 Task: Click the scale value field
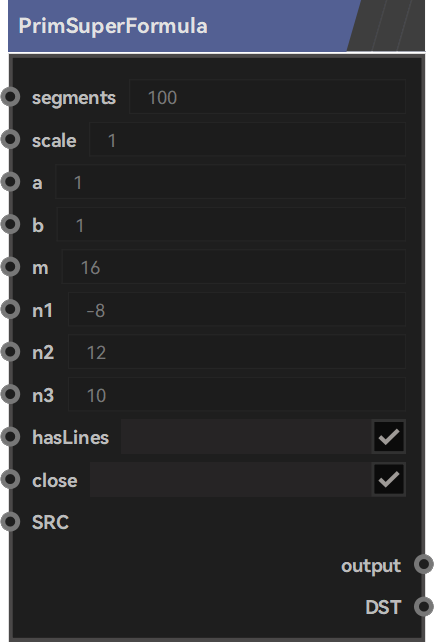pyautogui.click(x=247, y=140)
